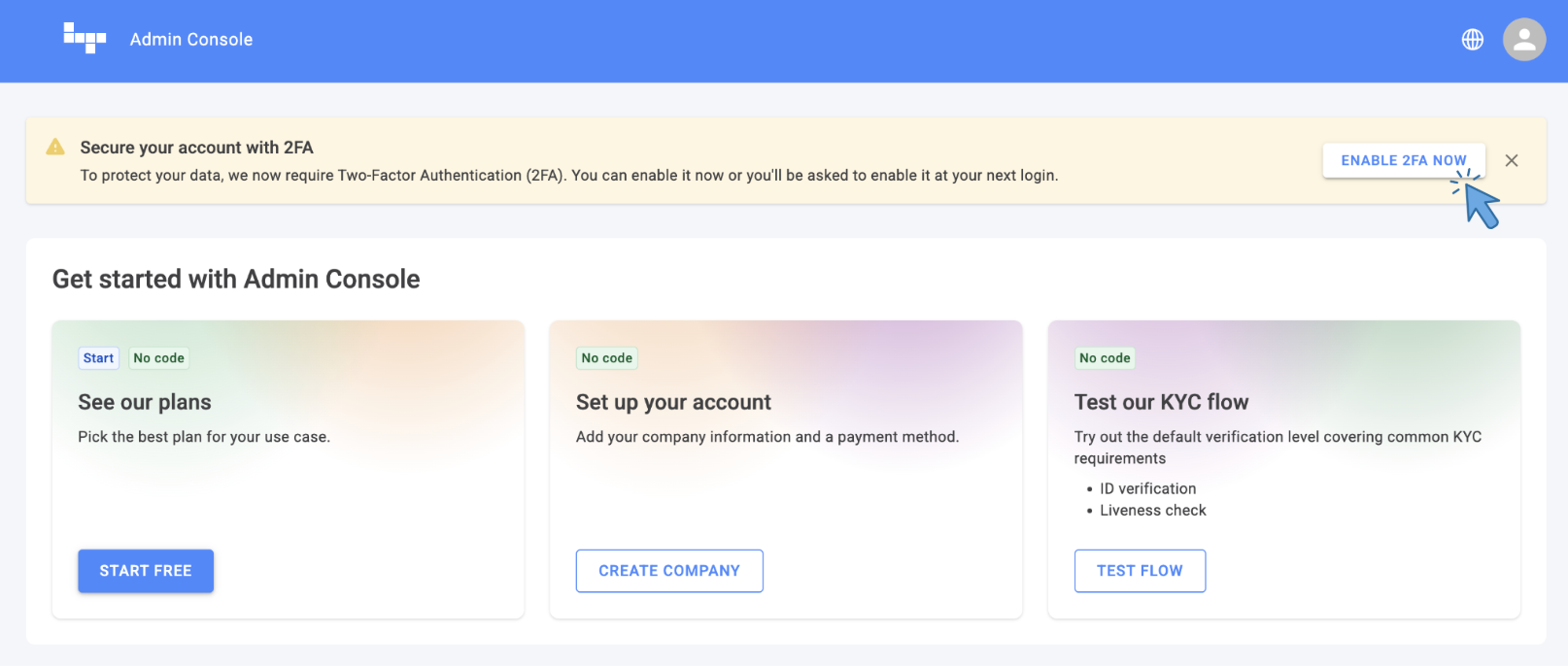Click the Start Free button
This screenshot has height=668, width=1568.
pos(146,571)
